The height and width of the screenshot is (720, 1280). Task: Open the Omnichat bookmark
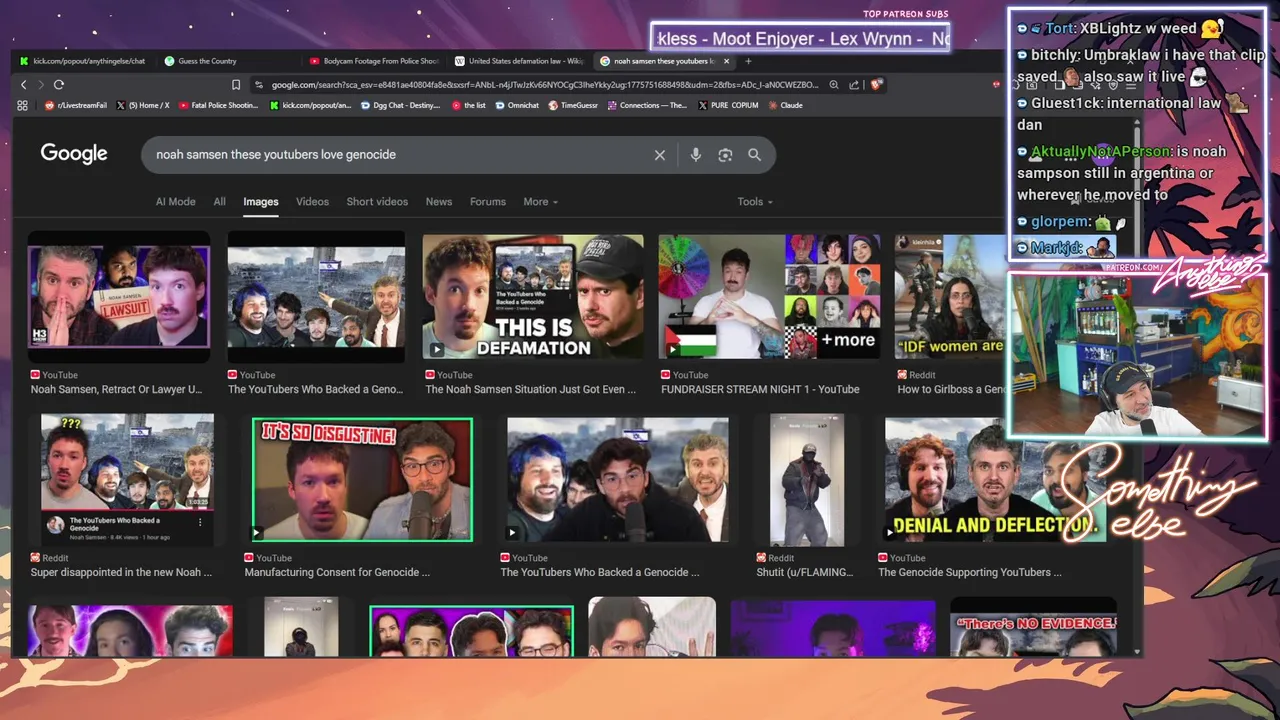click(x=517, y=105)
